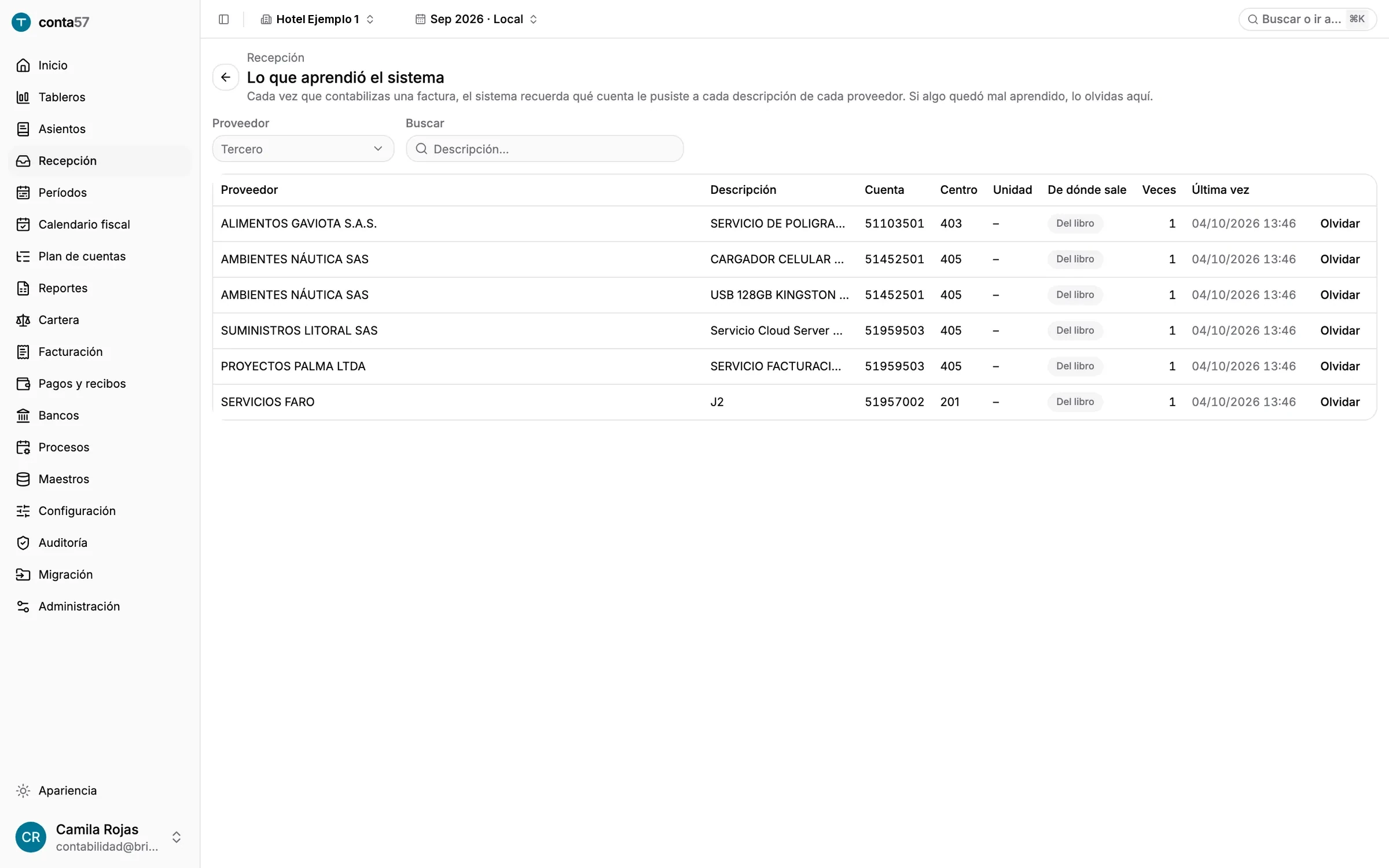This screenshot has height=868, width=1389.
Task: Click the Asientos icon in sidebar
Action: click(23, 129)
